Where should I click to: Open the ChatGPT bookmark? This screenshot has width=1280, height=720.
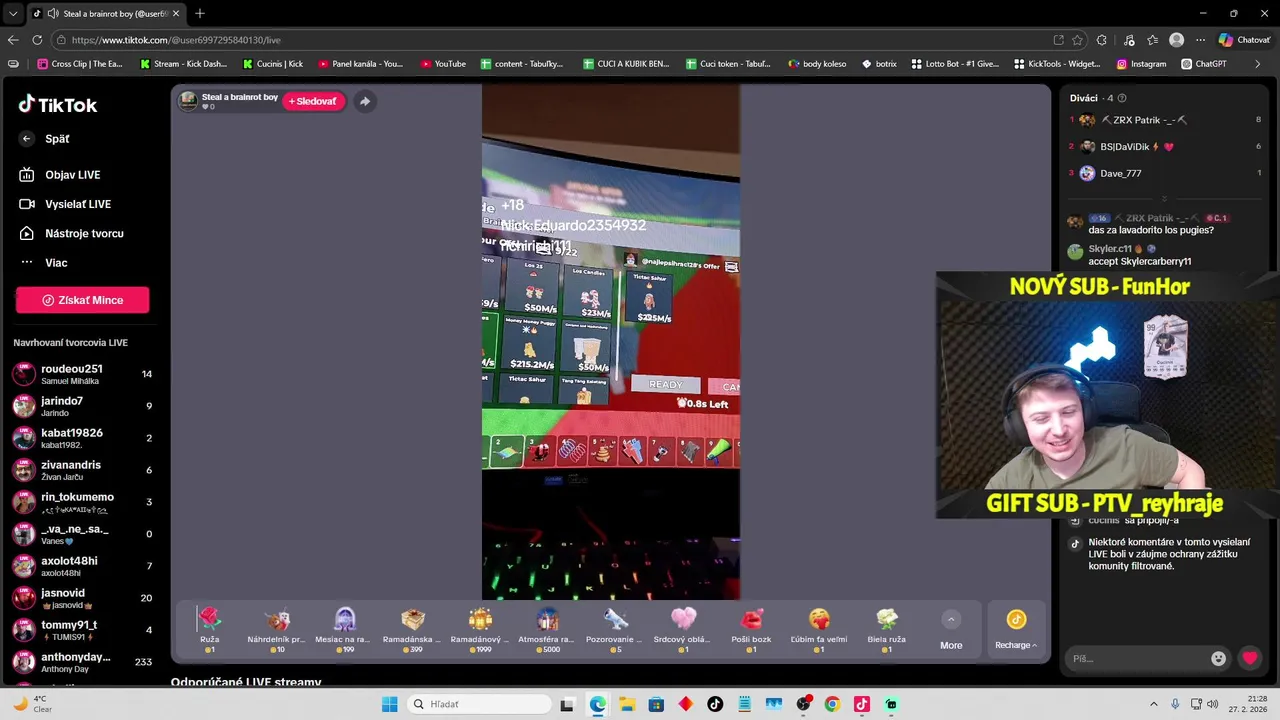tap(1202, 64)
